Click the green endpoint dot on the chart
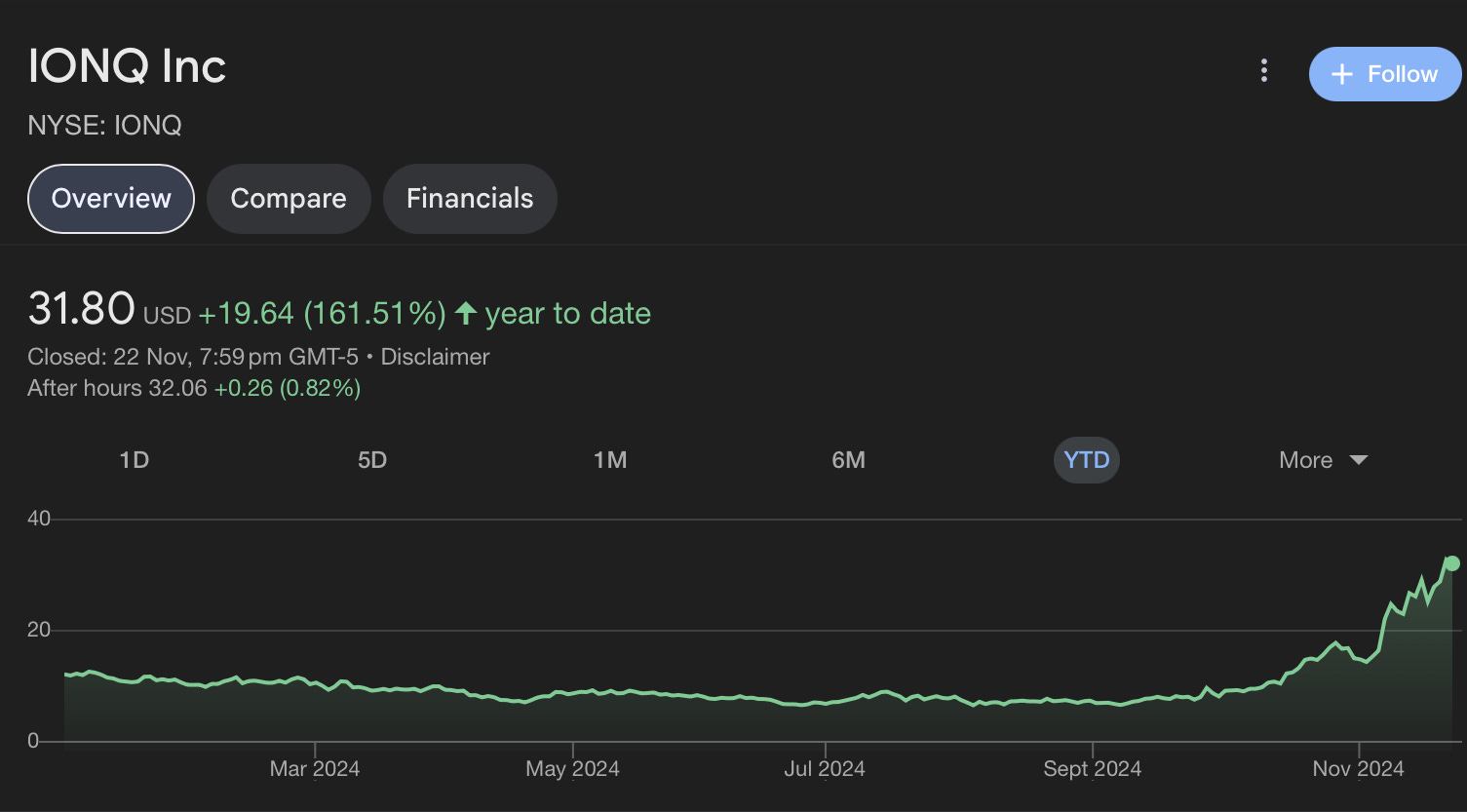The height and width of the screenshot is (812, 1467). (1452, 563)
